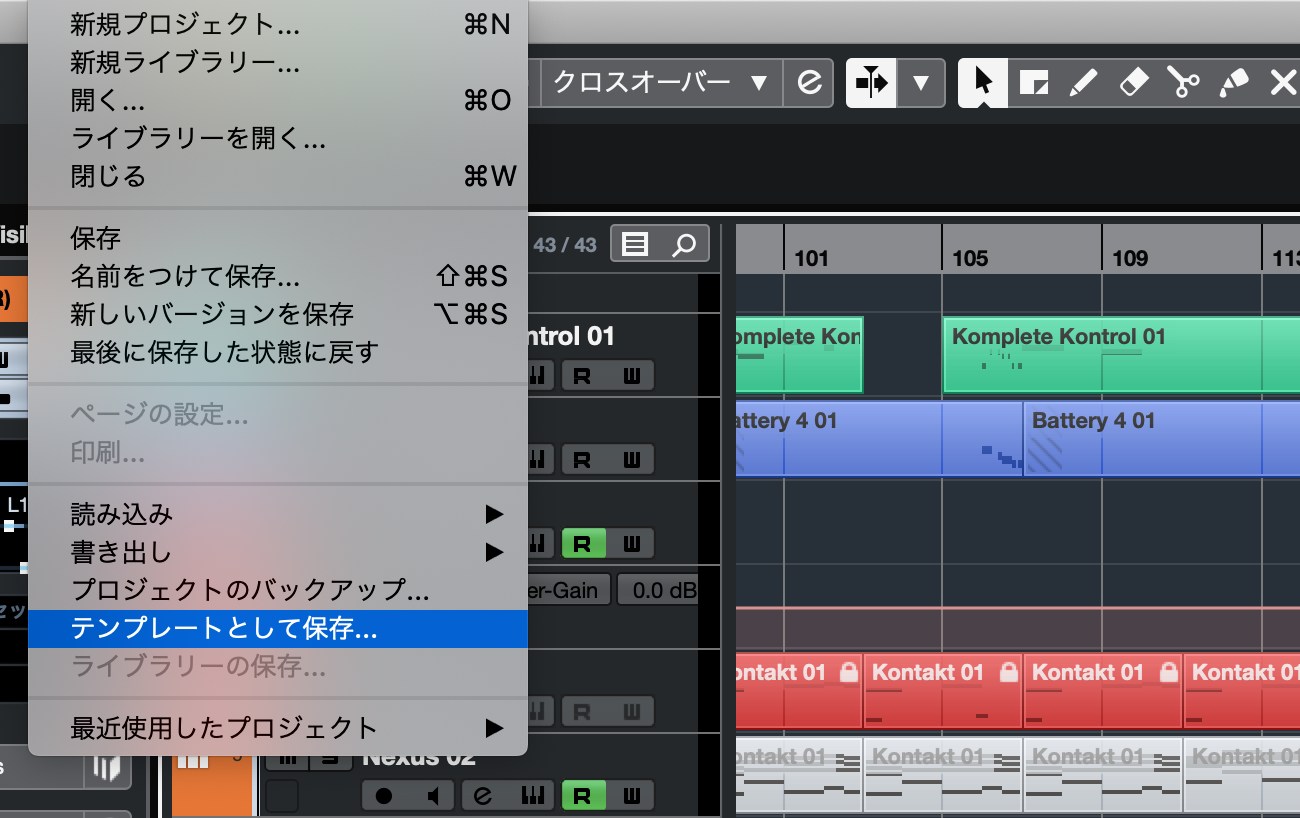Open the クロスオーバー automation mode dropdown
Screen dimensions: 1300x818
[x=661, y=82]
